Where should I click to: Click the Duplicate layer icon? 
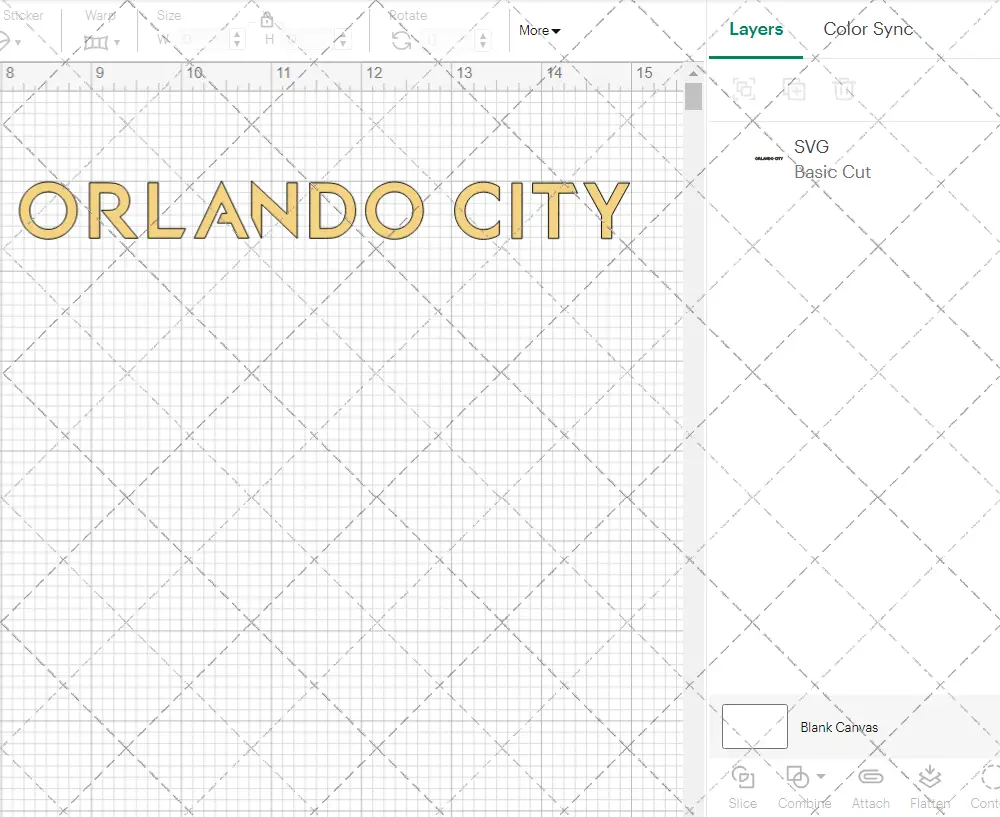coord(795,89)
